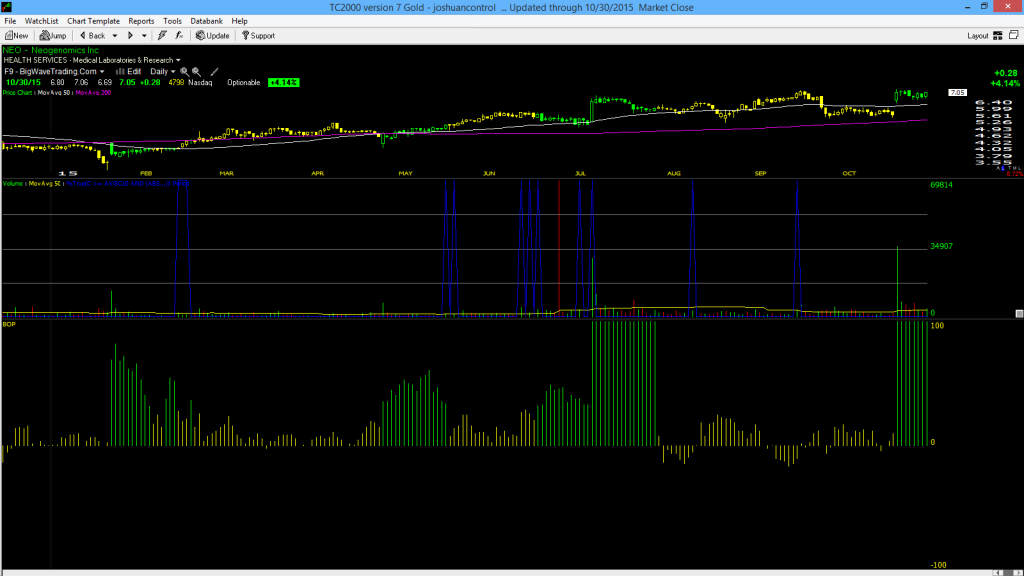Open the Tools menu
Viewport: 1024px width, 576px height.
pyautogui.click(x=172, y=21)
